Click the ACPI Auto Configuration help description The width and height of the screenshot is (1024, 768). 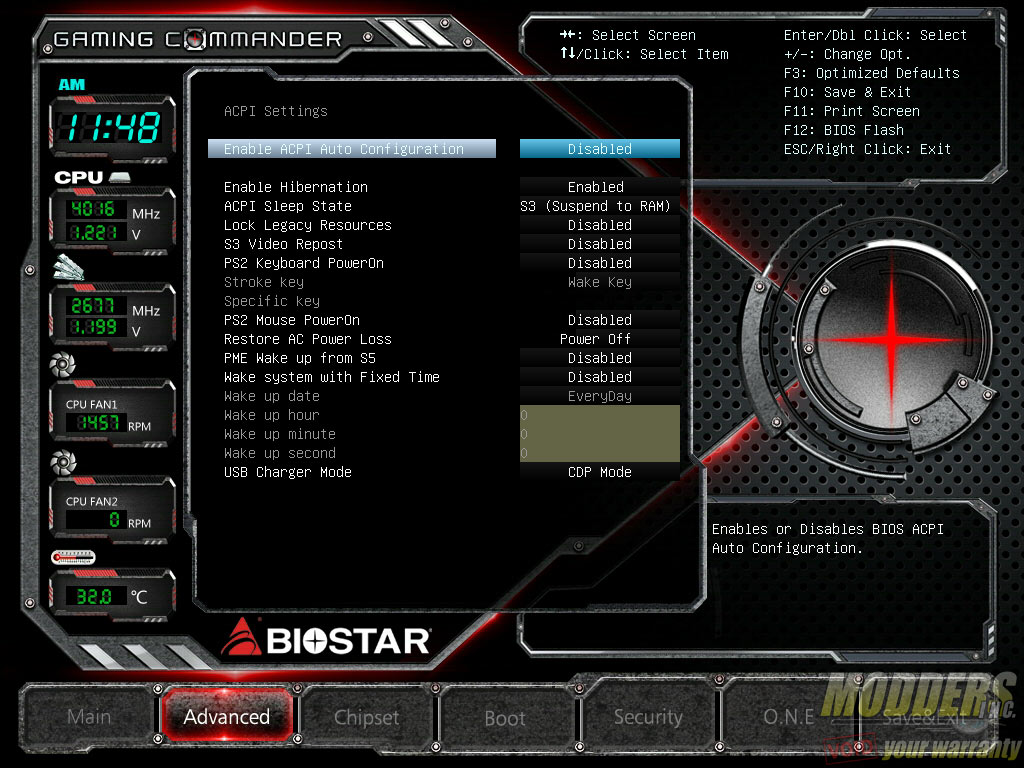[827, 538]
